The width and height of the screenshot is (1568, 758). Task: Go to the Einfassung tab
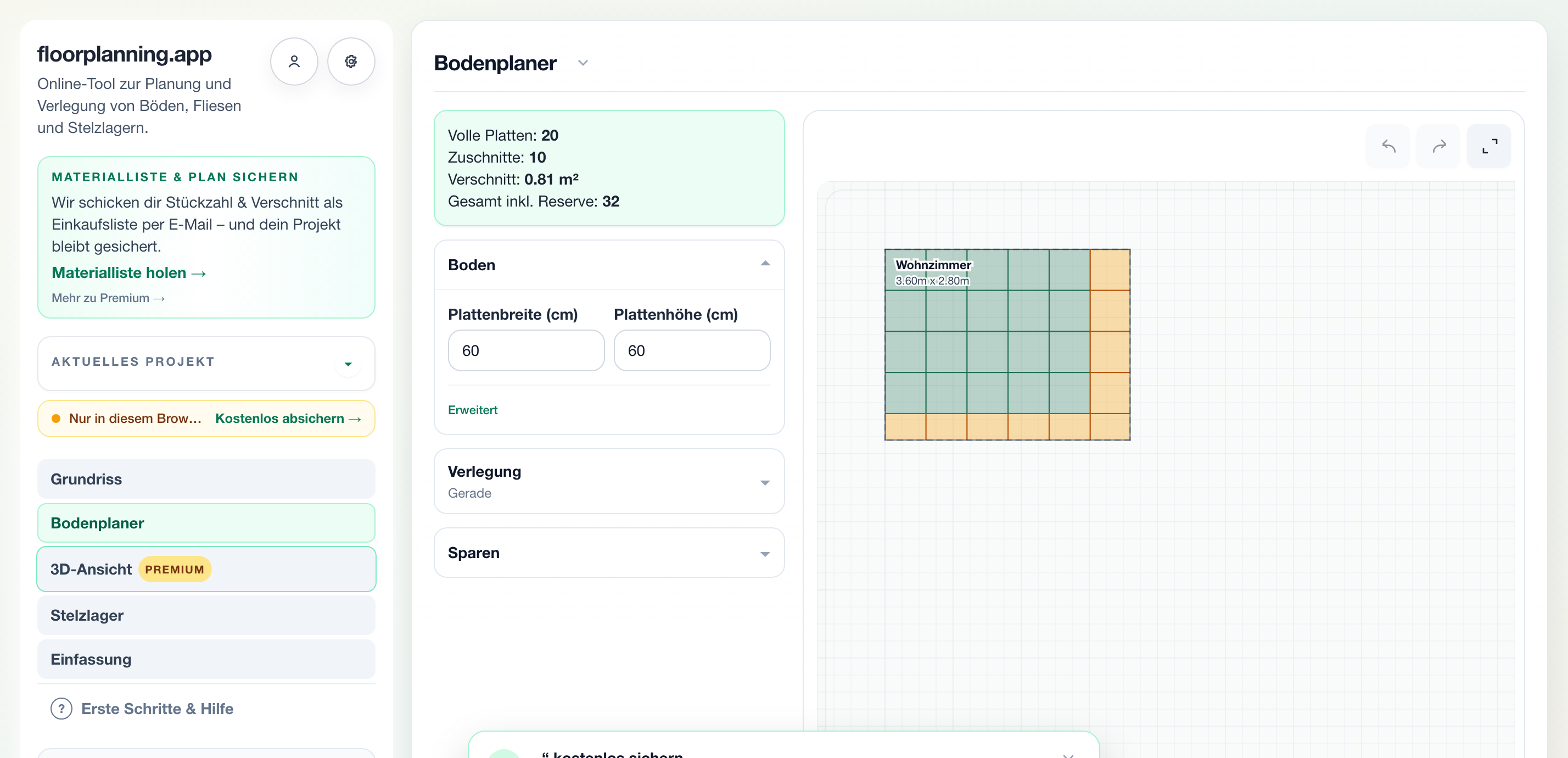pos(206,659)
